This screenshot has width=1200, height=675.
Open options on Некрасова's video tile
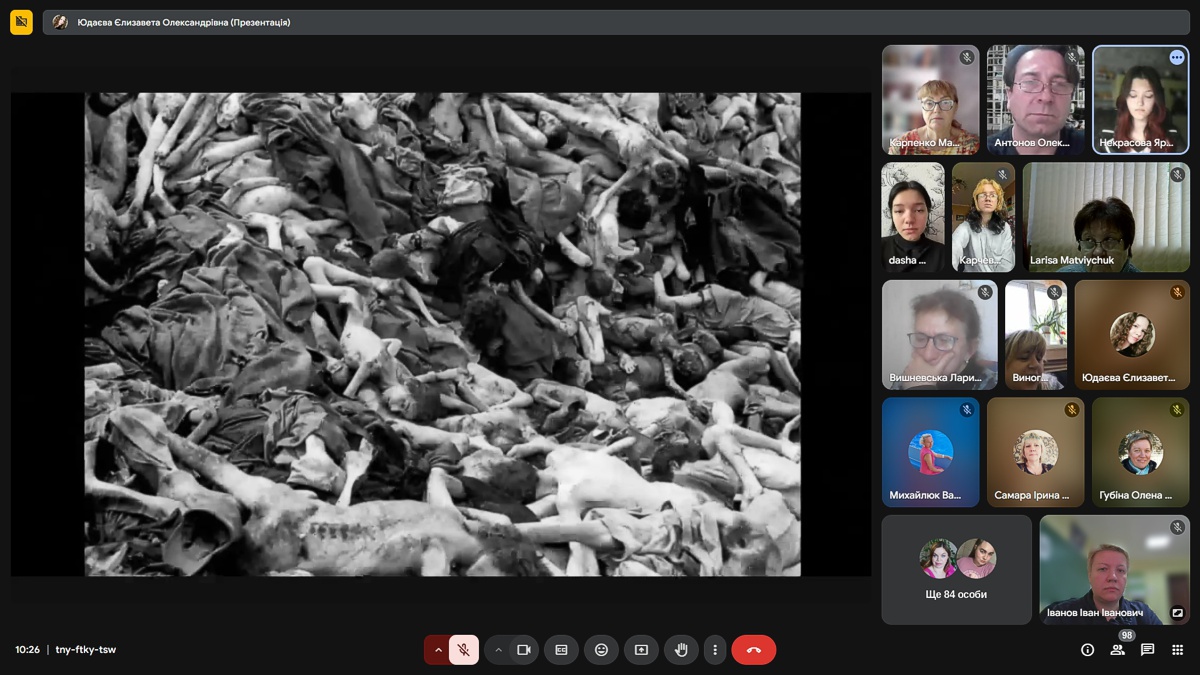(x=1177, y=58)
